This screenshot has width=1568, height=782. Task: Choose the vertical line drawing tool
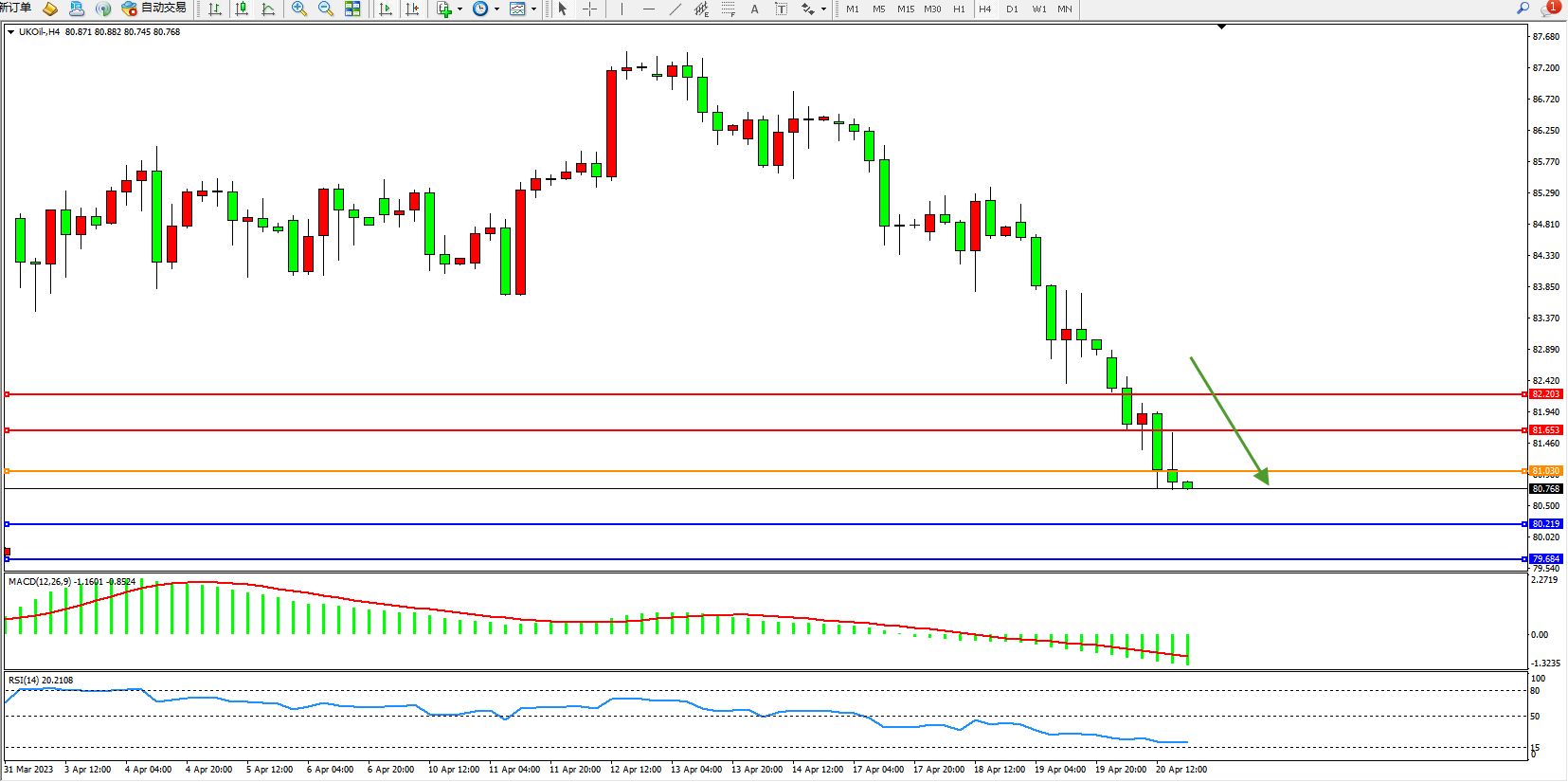622,9
